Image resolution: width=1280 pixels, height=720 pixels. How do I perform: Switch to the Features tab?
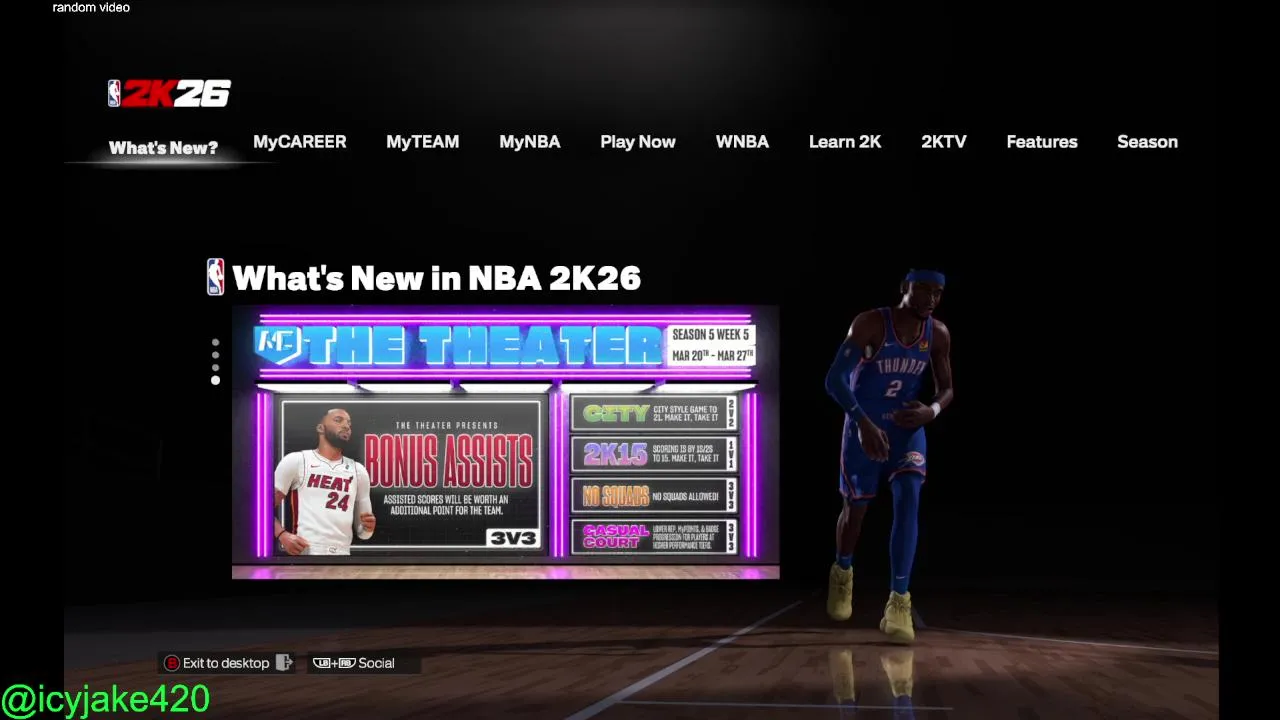[x=1042, y=142]
